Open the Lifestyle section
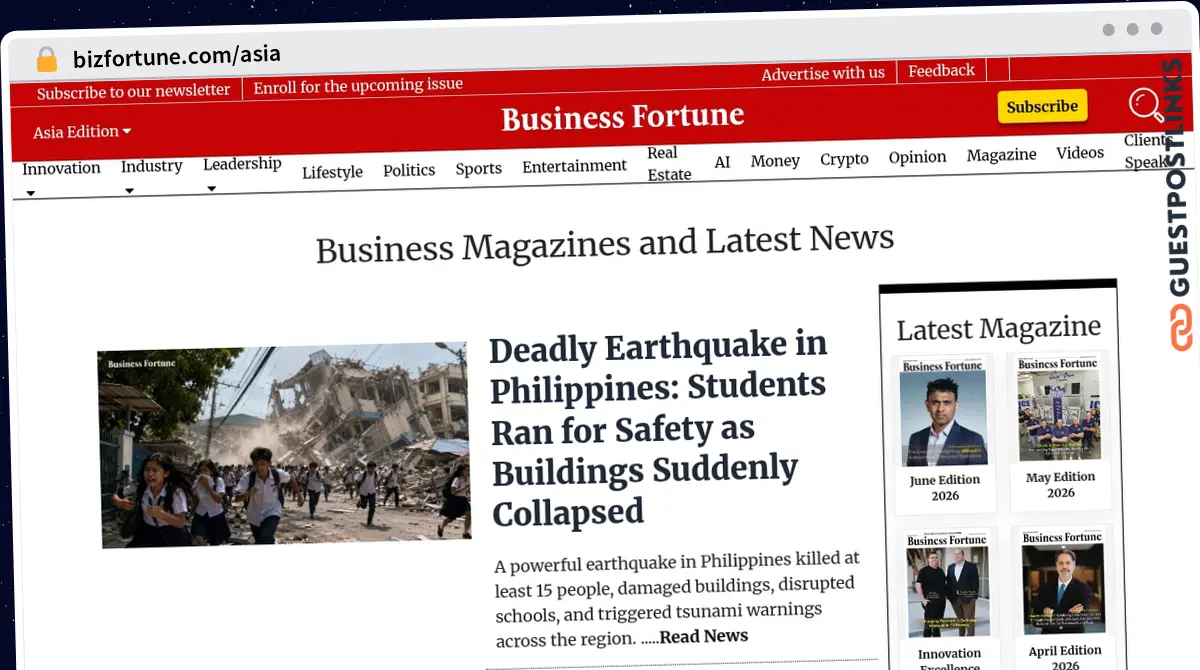1200x670 pixels. click(x=332, y=172)
